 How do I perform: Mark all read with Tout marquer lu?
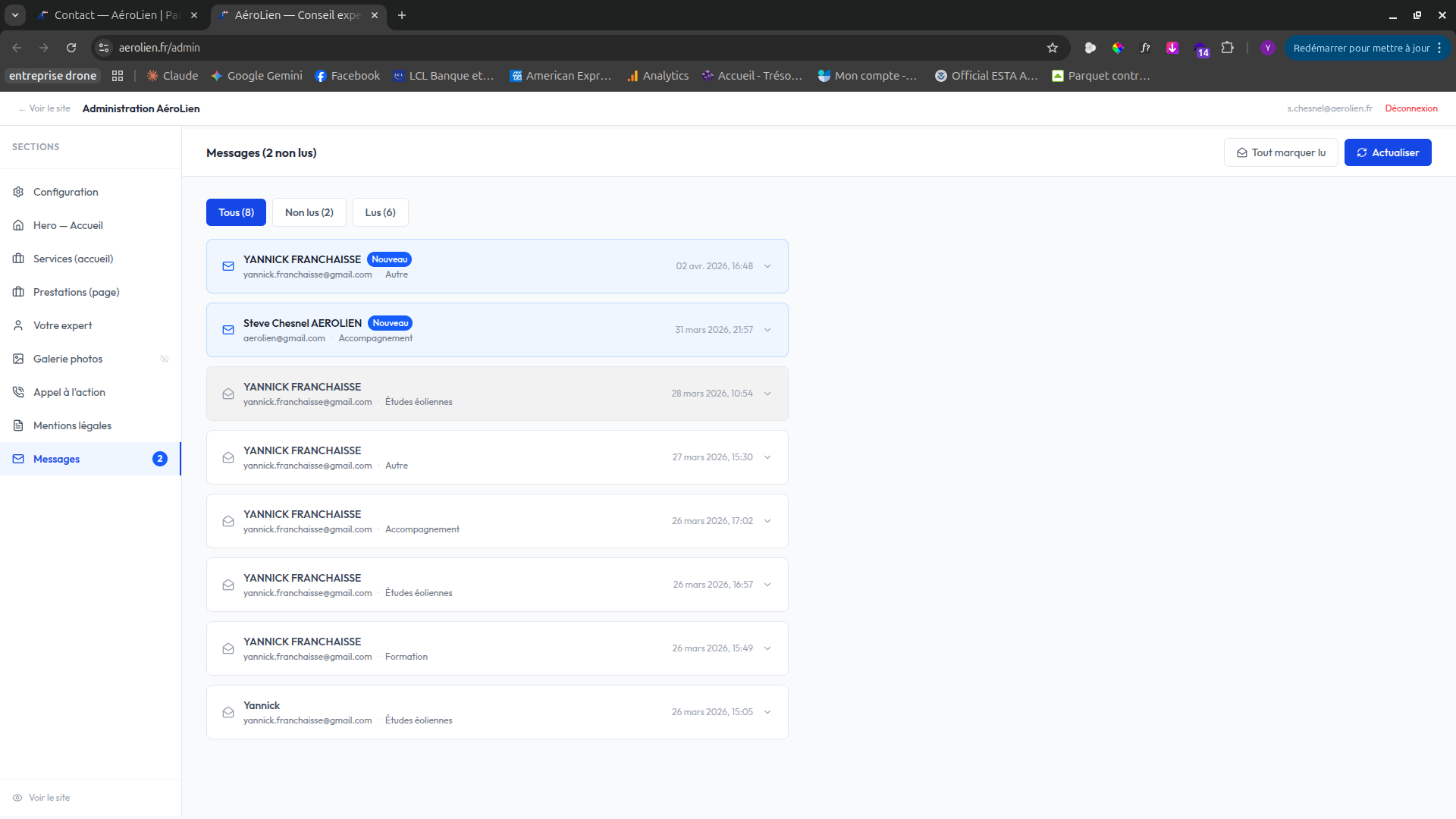click(1281, 152)
